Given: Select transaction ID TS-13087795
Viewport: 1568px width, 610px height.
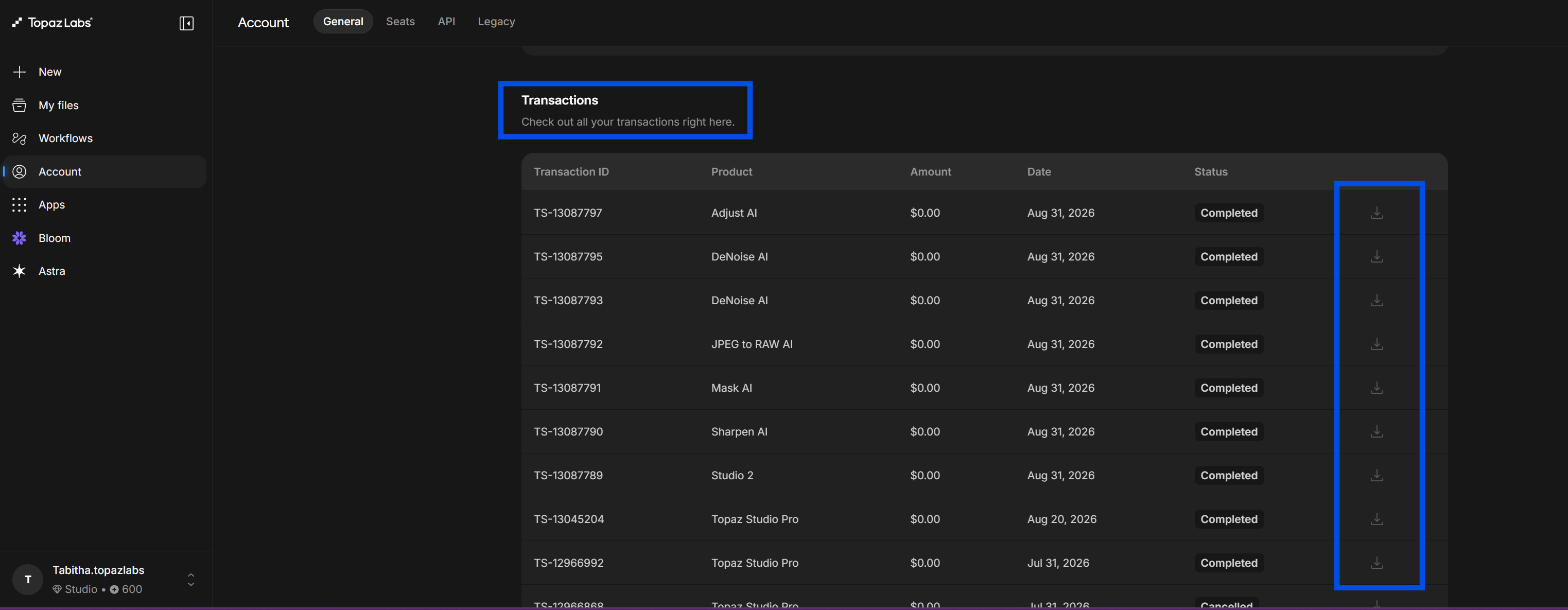Looking at the screenshot, I should click(568, 257).
